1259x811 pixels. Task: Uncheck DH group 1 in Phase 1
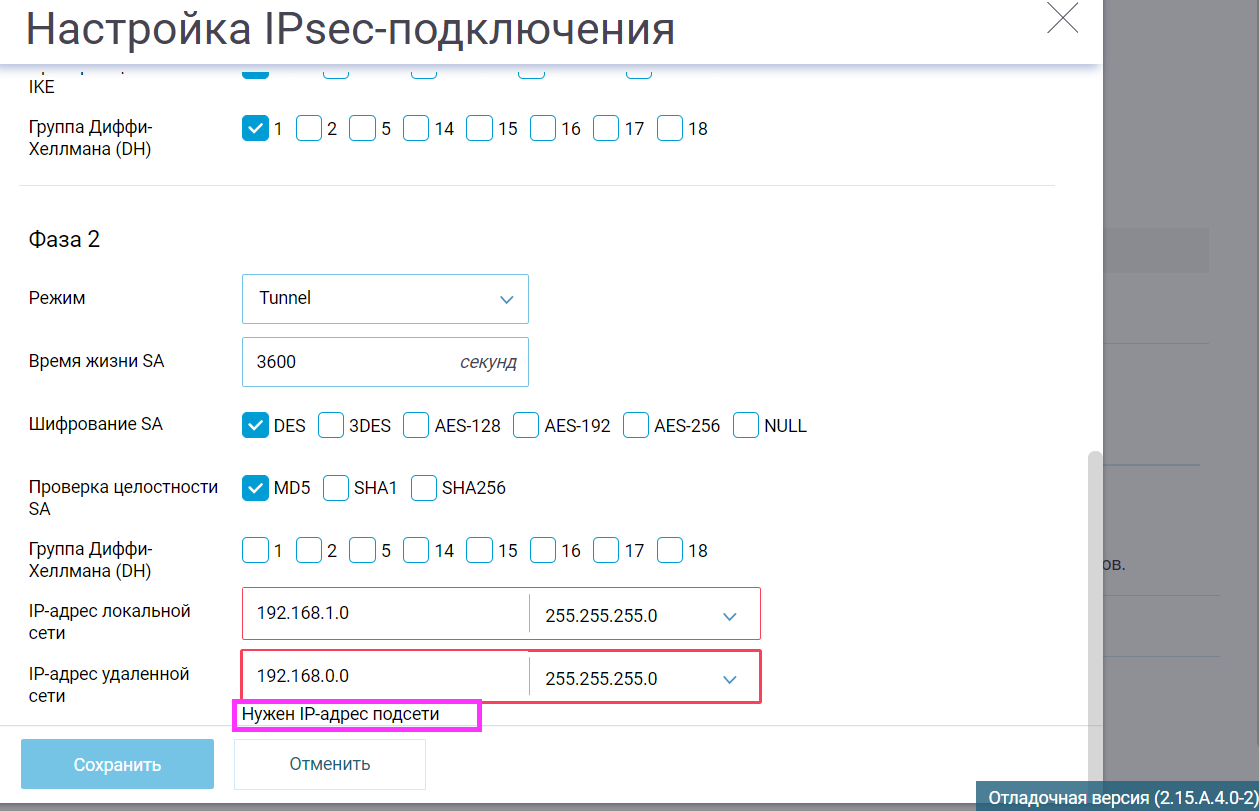point(256,128)
